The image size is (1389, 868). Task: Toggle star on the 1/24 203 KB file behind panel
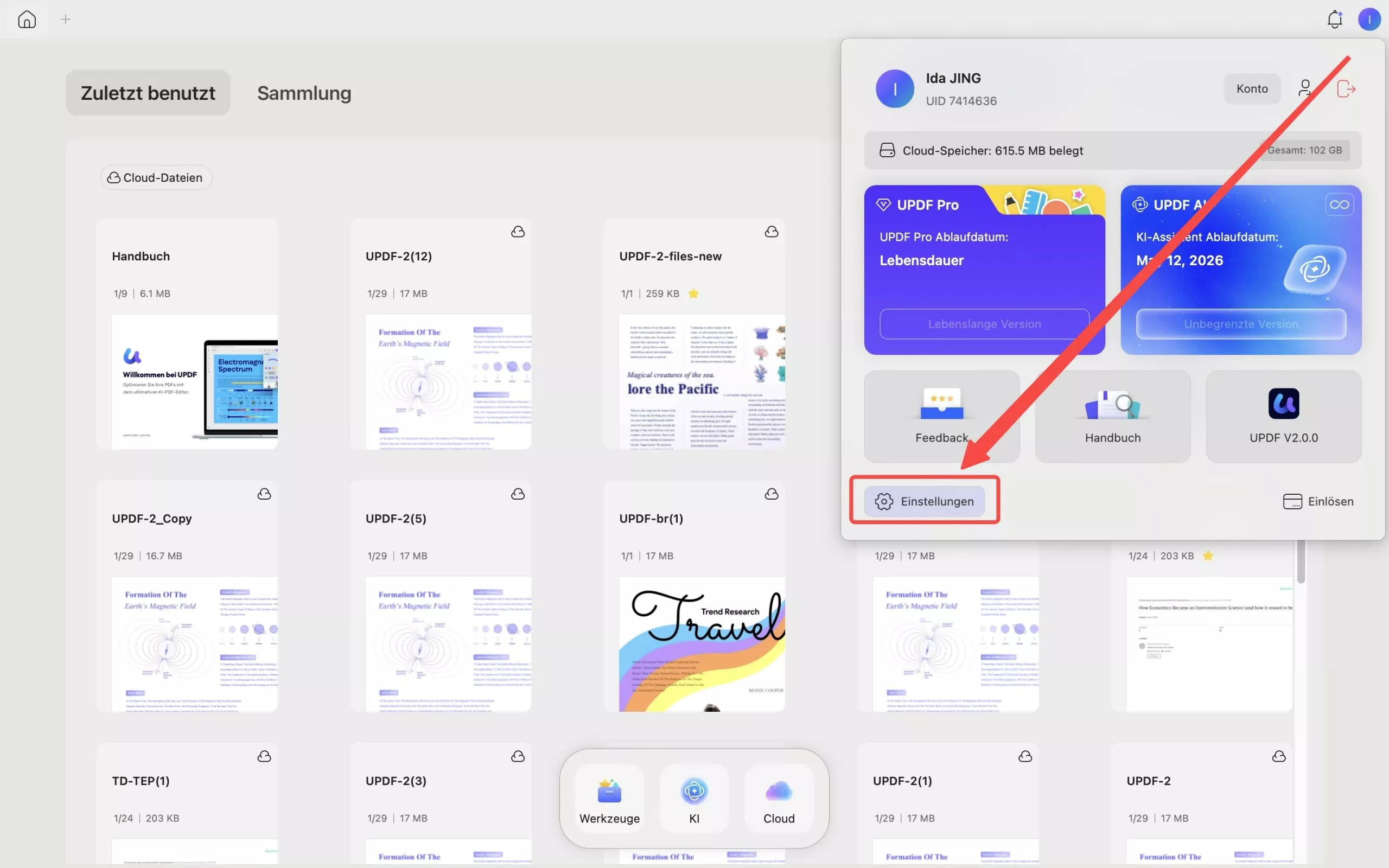point(1208,556)
